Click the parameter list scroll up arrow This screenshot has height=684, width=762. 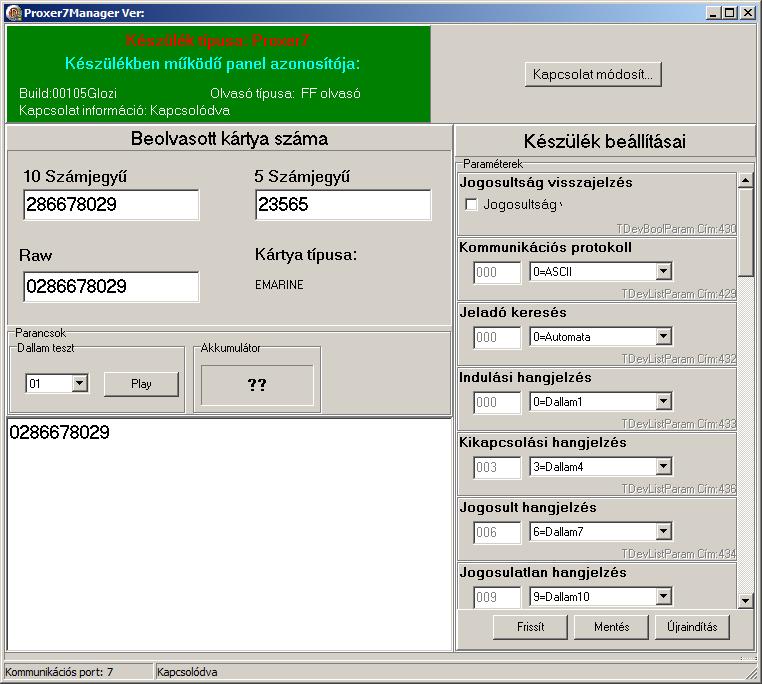coord(745,181)
